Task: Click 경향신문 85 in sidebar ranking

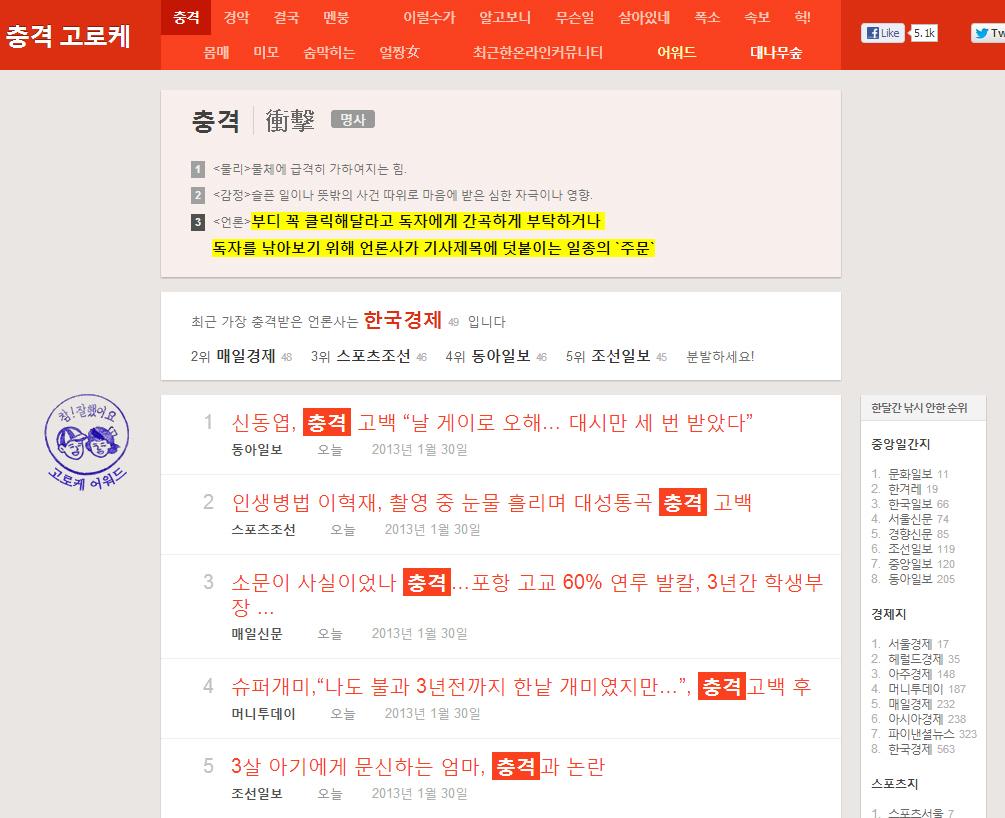Action: pyautogui.click(x=918, y=534)
